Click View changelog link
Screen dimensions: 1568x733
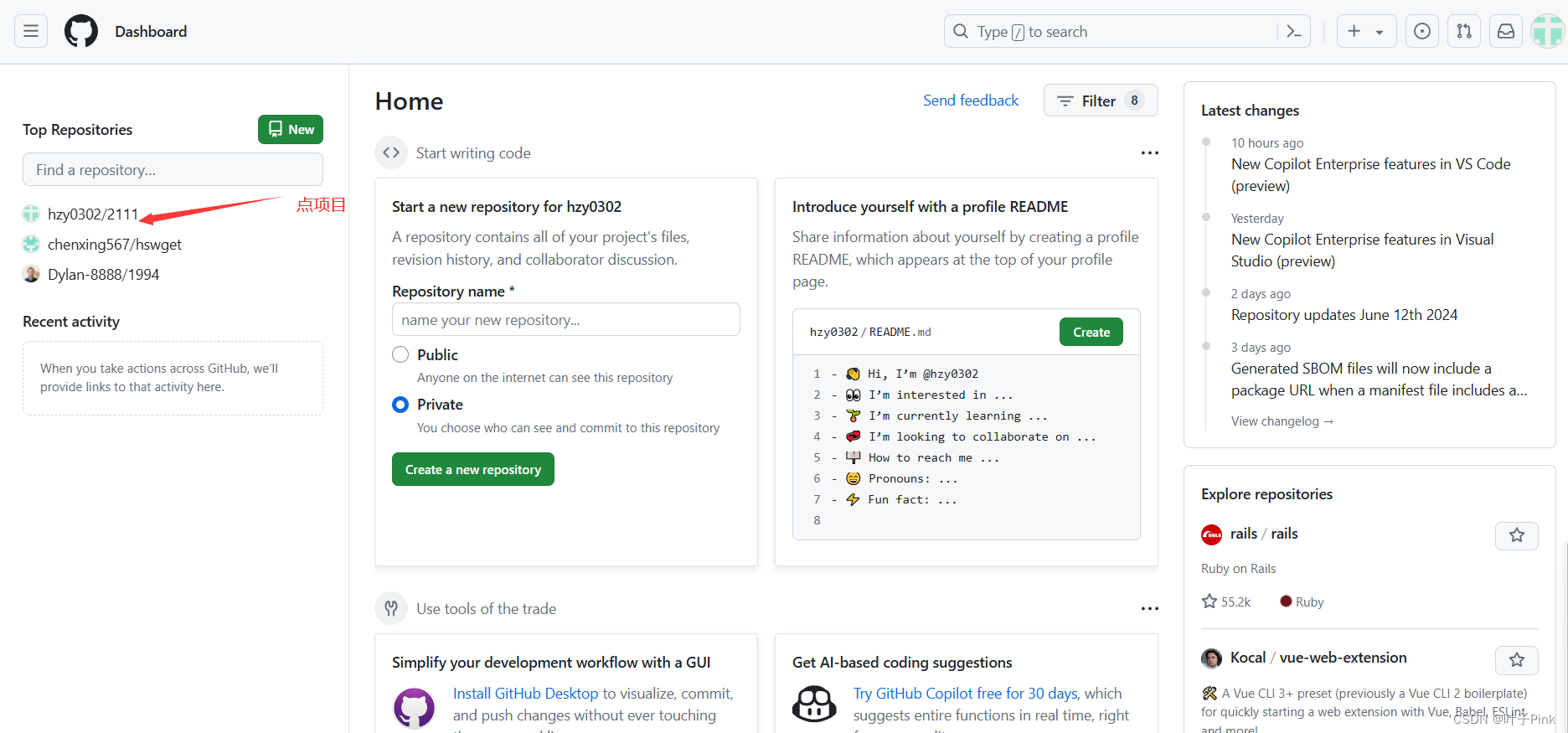(1282, 421)
